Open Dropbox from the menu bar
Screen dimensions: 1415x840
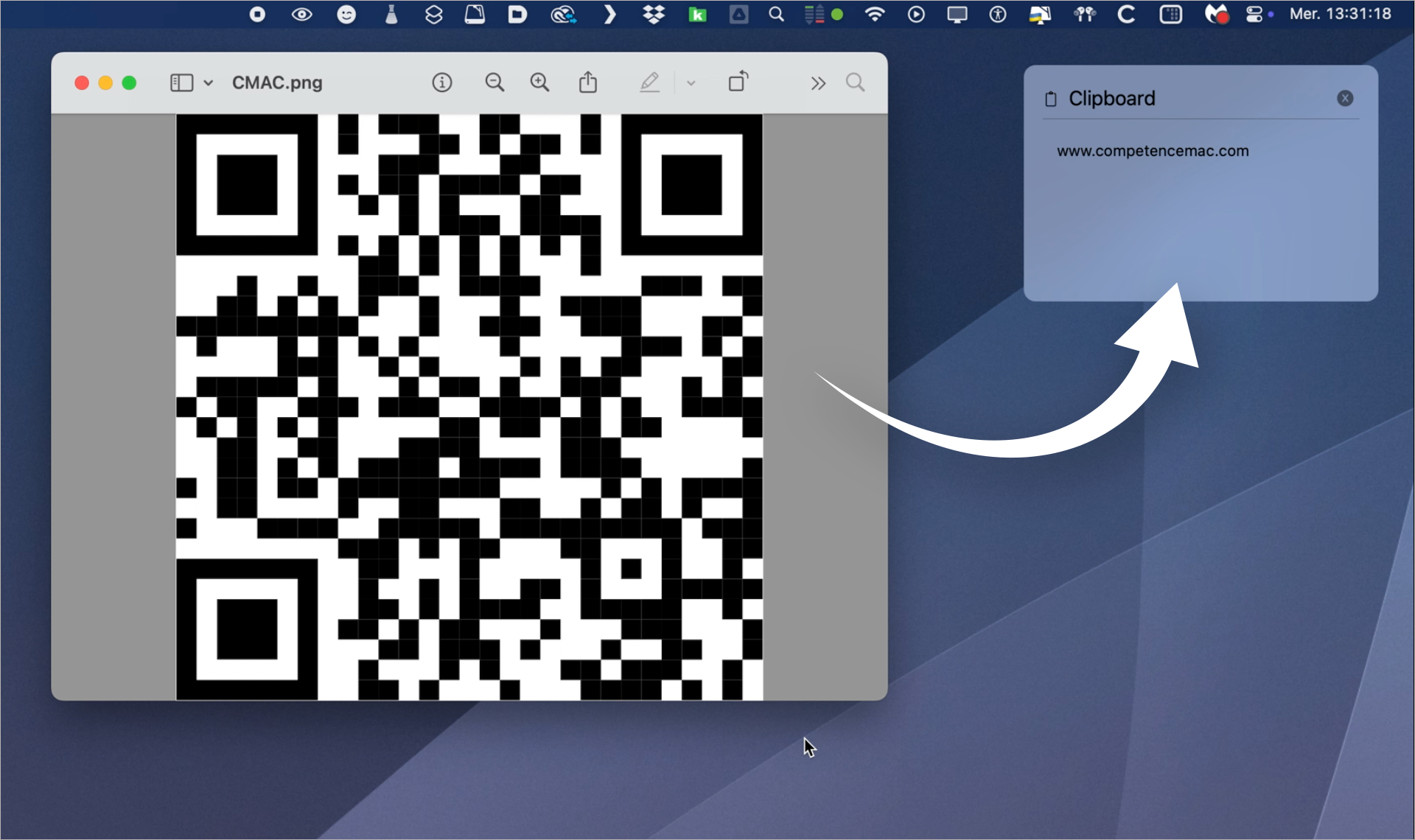point(654,14)
